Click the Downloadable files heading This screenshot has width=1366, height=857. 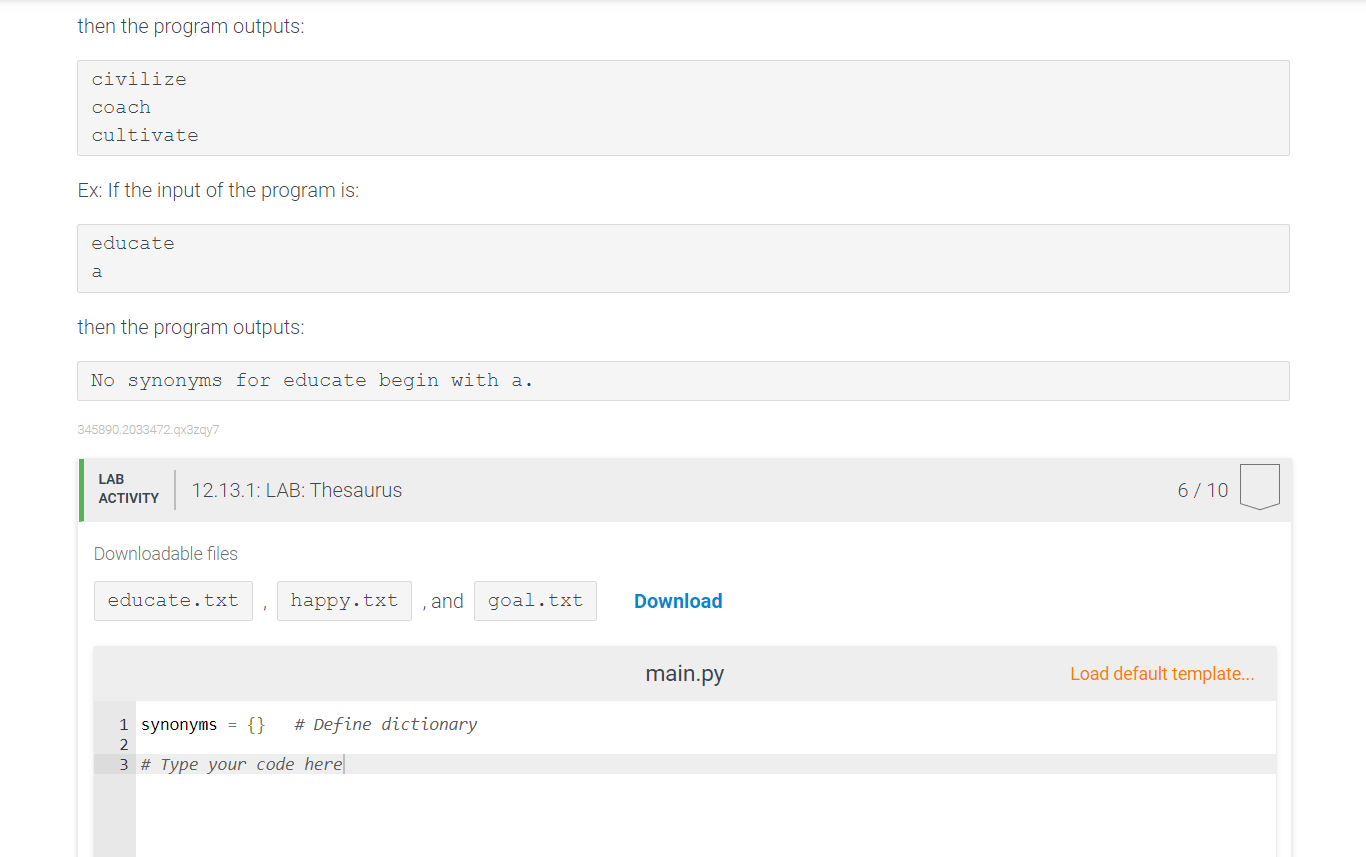click(166, 553)
